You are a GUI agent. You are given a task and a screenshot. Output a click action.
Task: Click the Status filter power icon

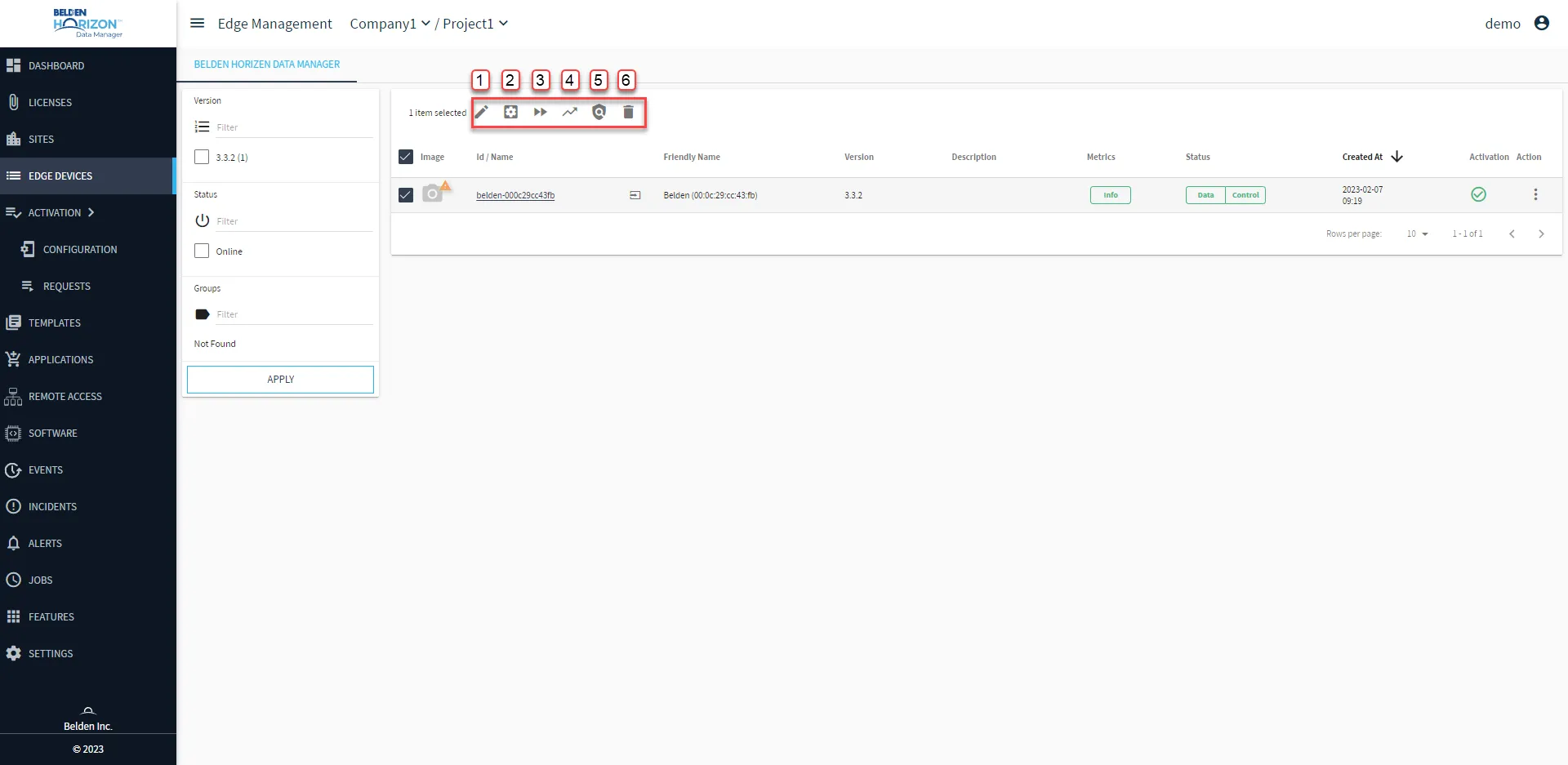(x=203, y=220)
